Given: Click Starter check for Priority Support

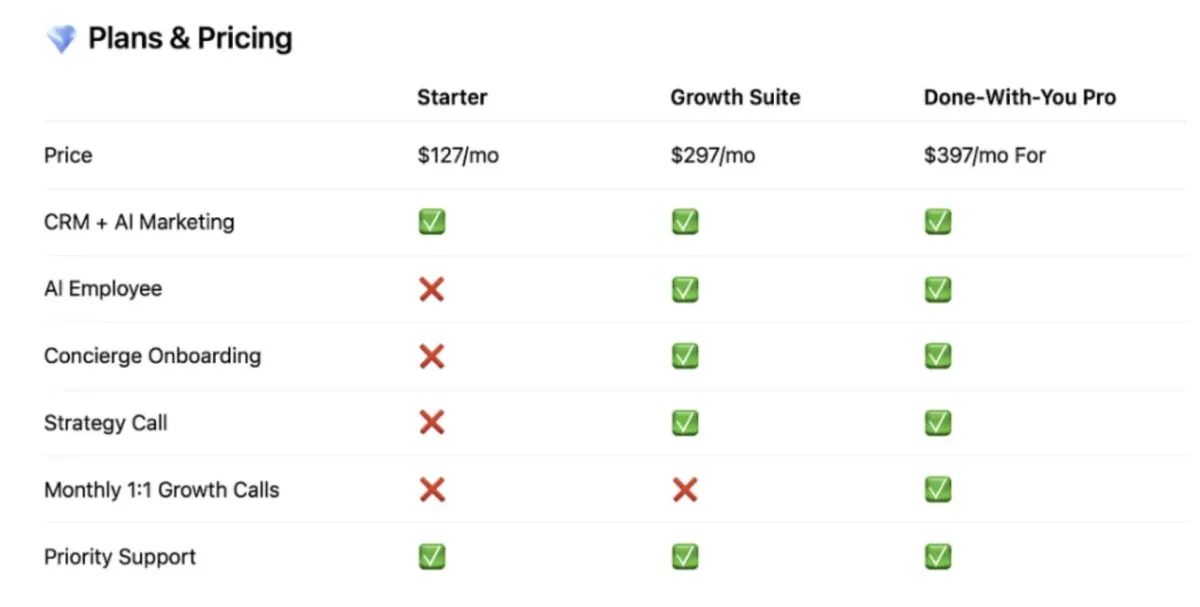Looking at the screenshot, I should [432, 557].
